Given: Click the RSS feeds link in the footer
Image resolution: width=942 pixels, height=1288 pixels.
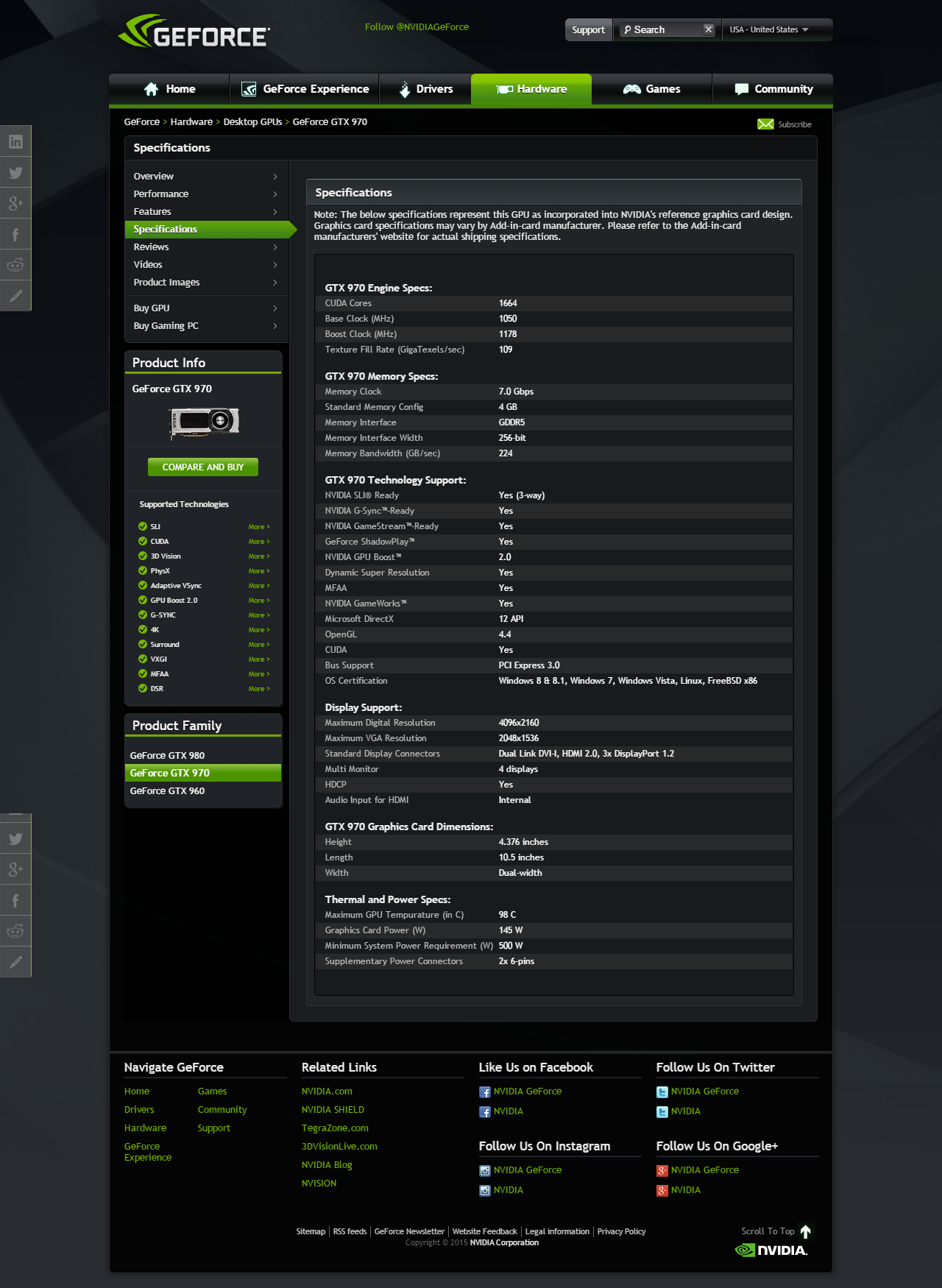Looking at the screenshot, I should tap(350, 1231).
